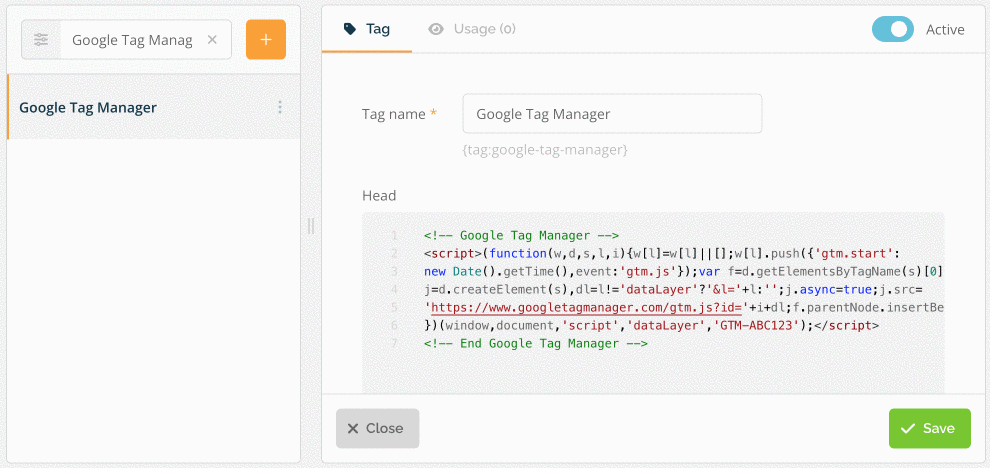The image size is (990, 468).
Task: Switch to the Usage (0) tab
Action: point(472,29)
